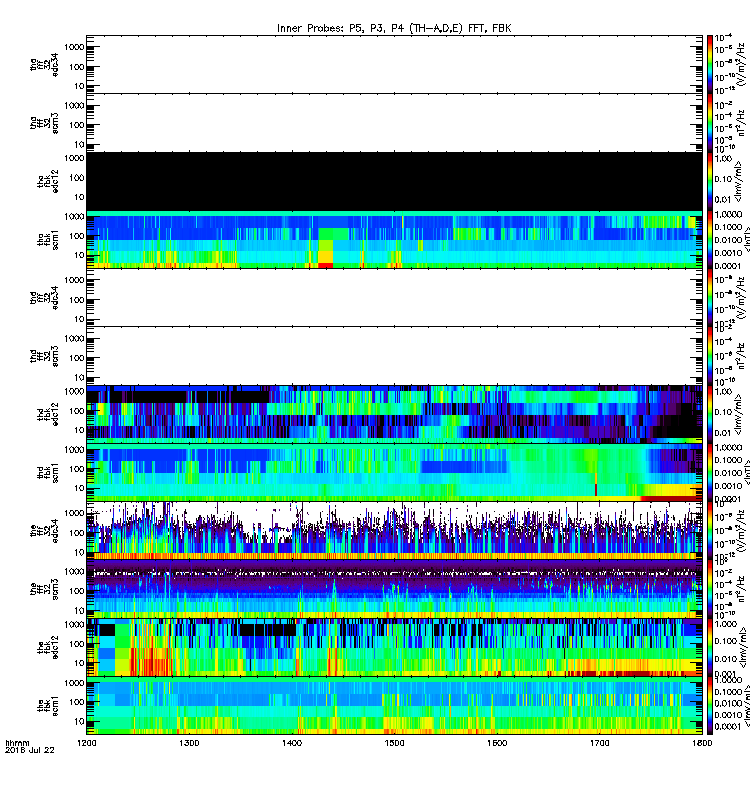The height and width of the screenshot is (800, 750).
Task: Click the 1800 time axis label
Action: coord(703,743)
